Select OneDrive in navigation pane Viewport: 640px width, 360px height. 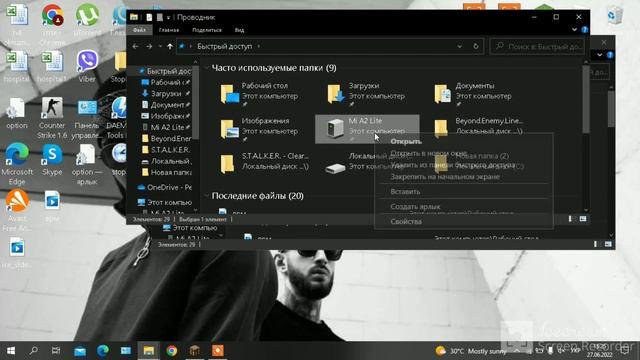pos(164,187)
